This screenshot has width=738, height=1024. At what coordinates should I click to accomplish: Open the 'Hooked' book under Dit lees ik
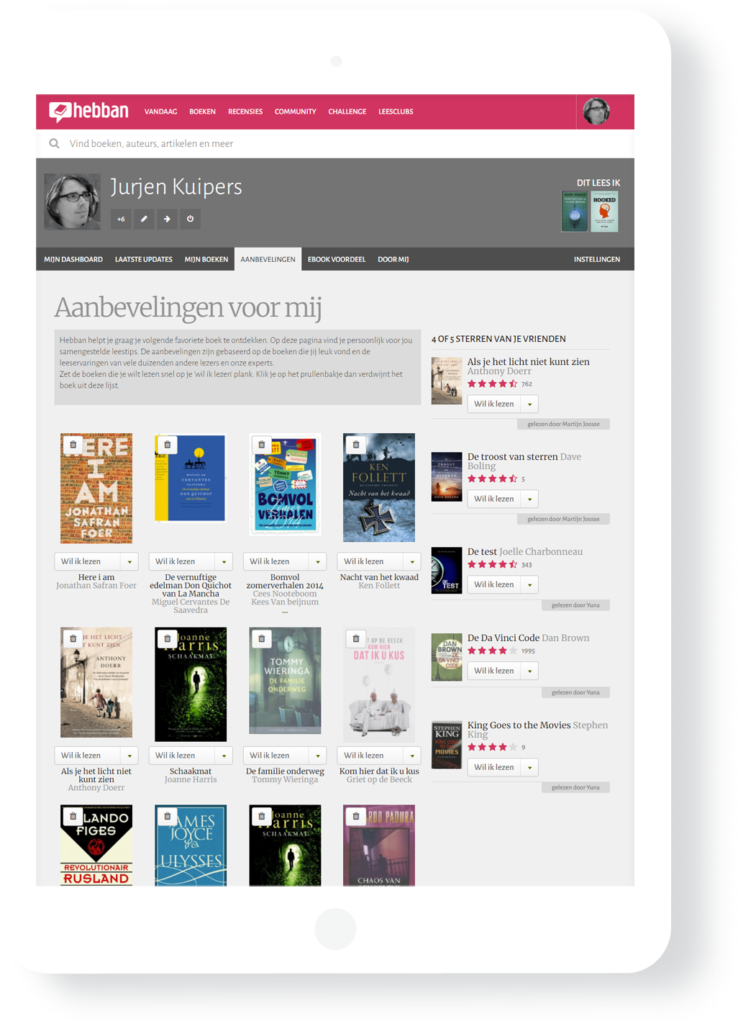pos(604,212)
